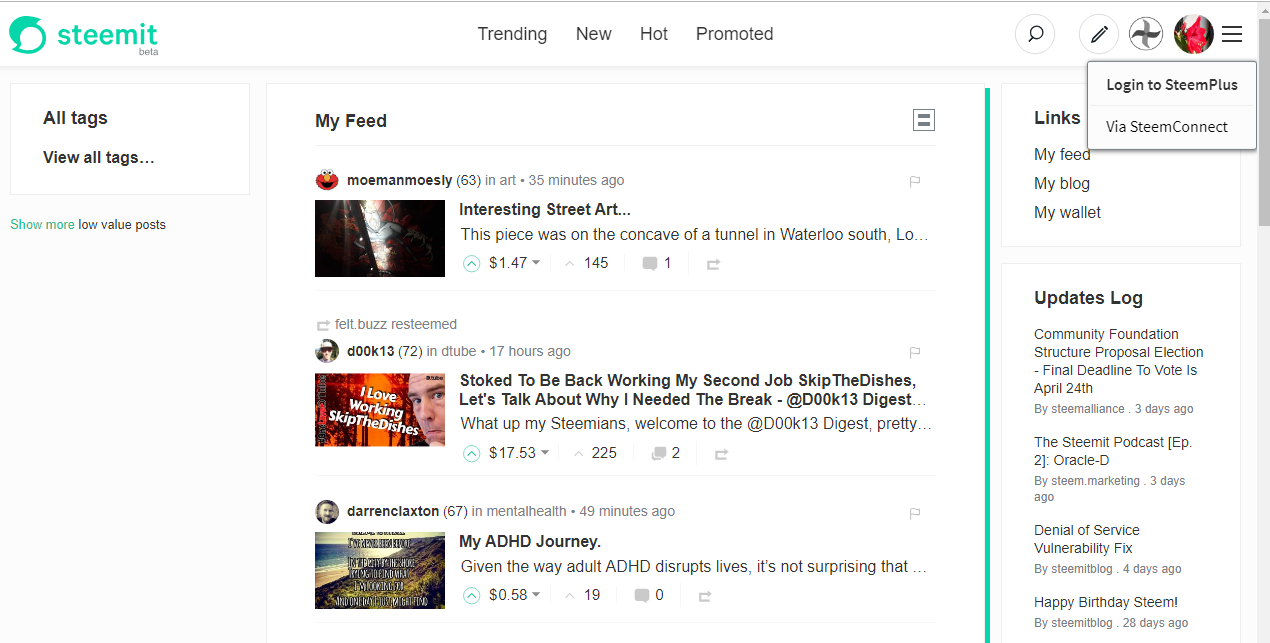Click View all tags link
This screenshot has width=1270, height=643.
[x=99, y=157]
